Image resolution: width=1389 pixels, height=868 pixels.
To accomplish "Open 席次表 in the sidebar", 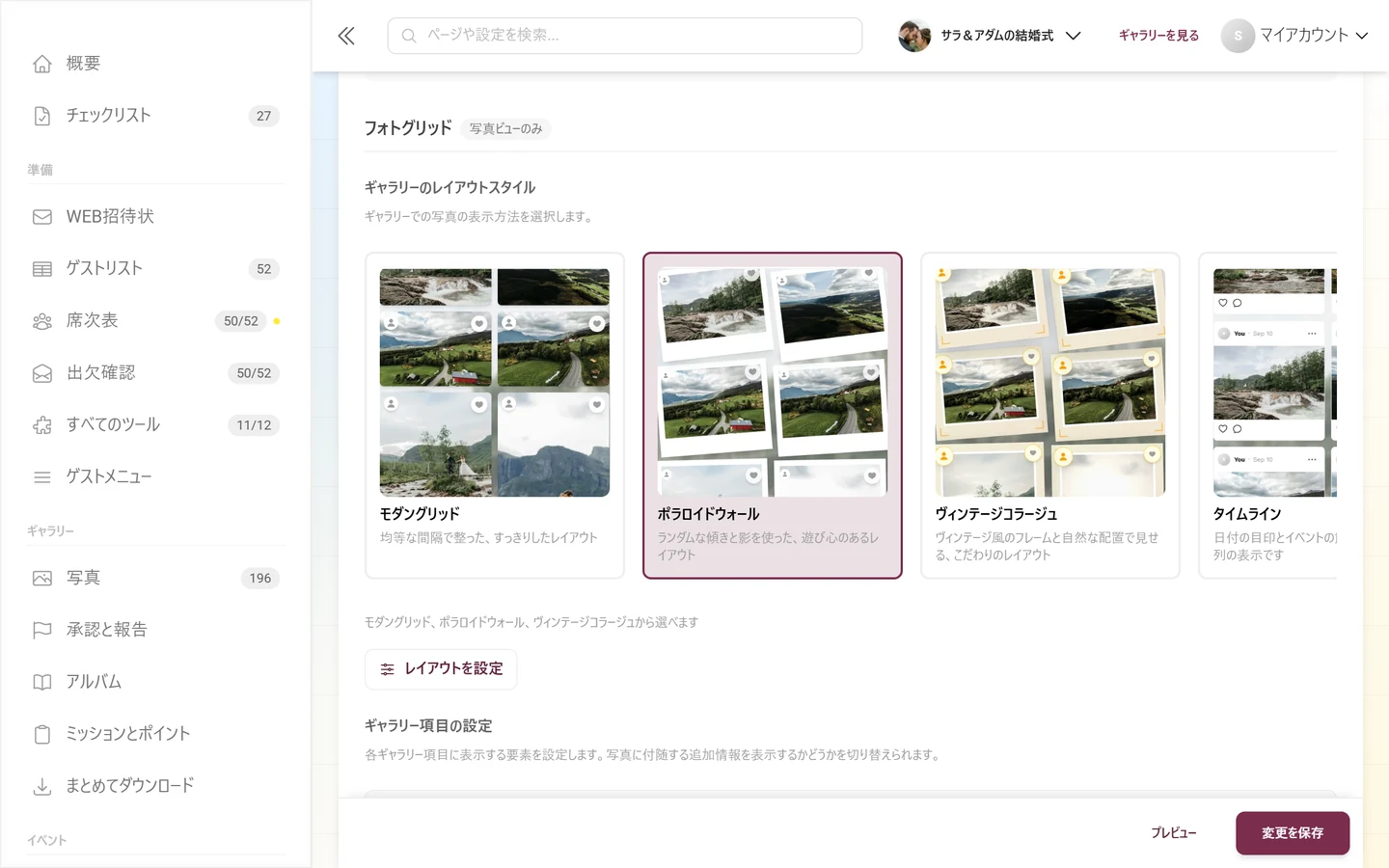I will pos(155,321).
